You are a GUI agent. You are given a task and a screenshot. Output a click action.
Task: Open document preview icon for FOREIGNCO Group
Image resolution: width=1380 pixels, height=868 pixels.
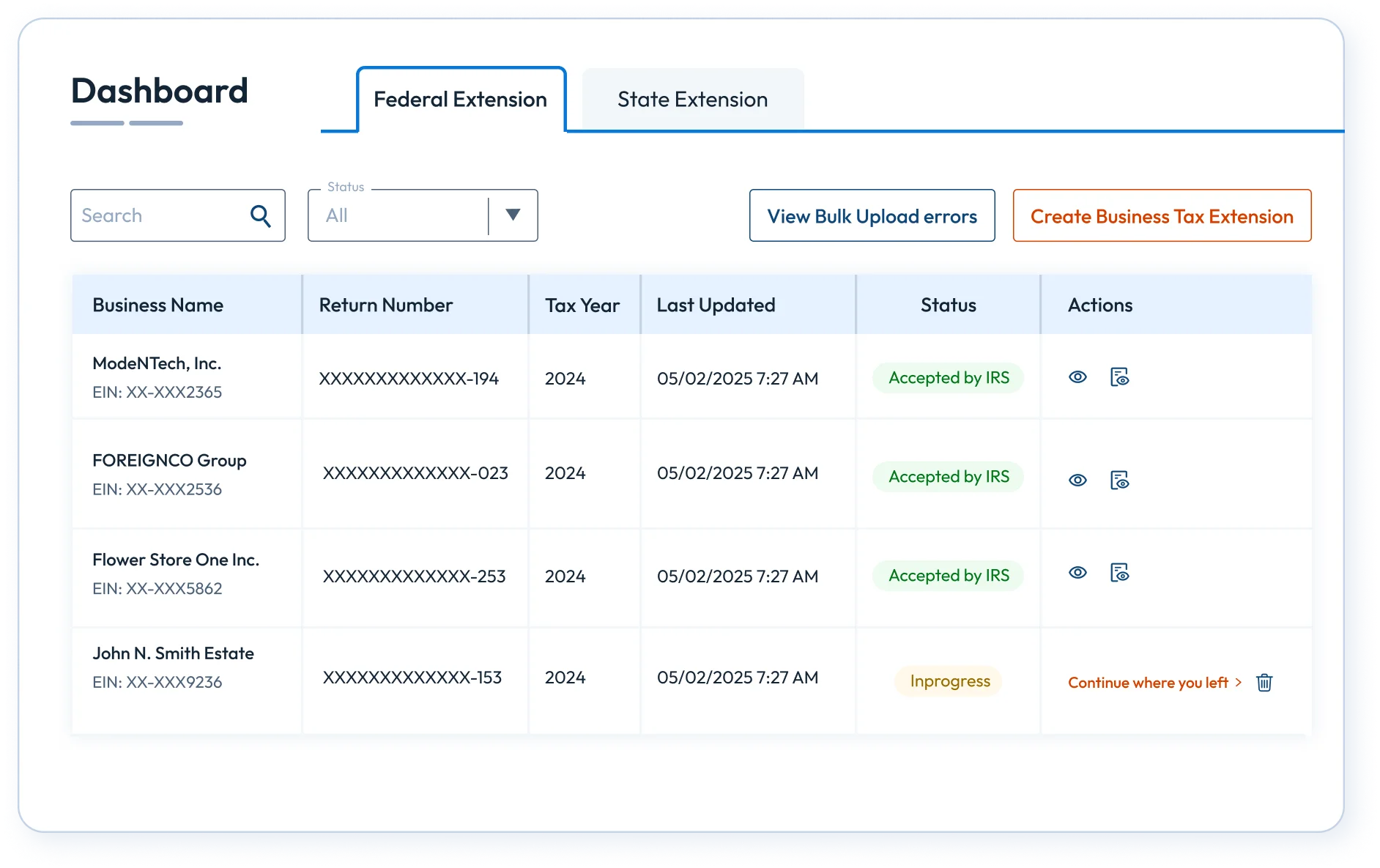1119,481
